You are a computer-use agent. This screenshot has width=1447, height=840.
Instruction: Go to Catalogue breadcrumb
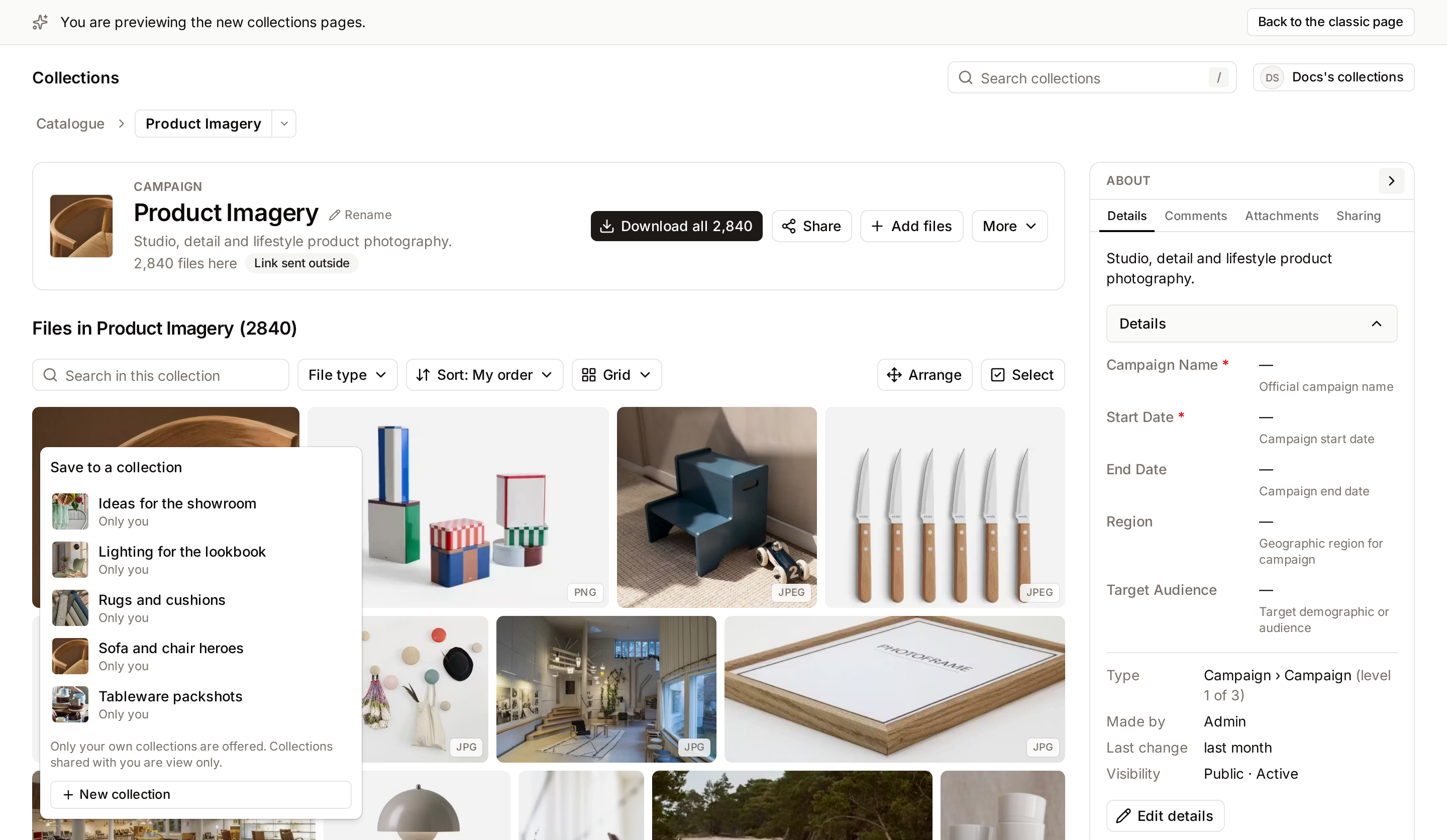[70, 124]
